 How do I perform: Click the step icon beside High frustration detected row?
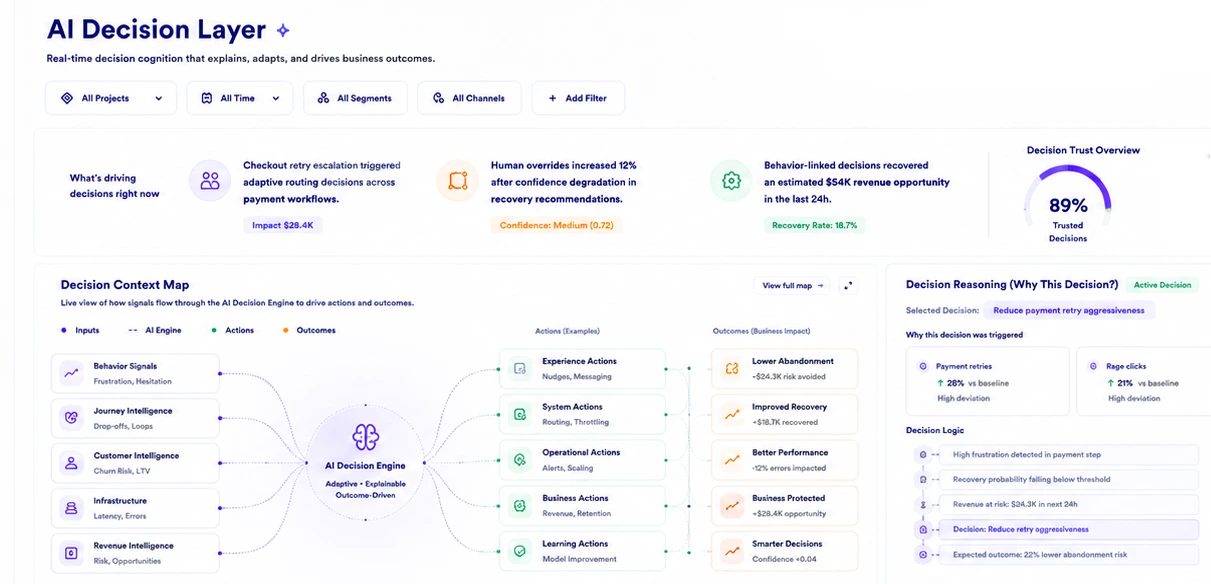(923, 454)
